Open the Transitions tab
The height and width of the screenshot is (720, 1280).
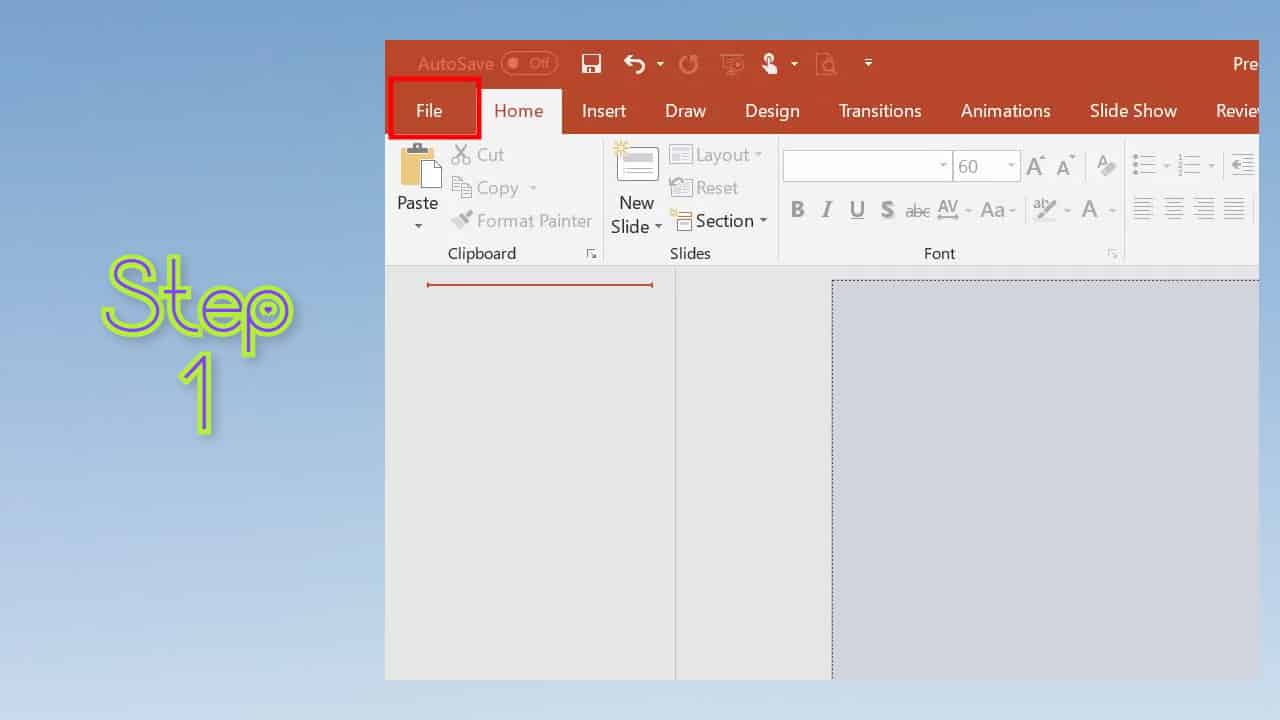(880, 111)
